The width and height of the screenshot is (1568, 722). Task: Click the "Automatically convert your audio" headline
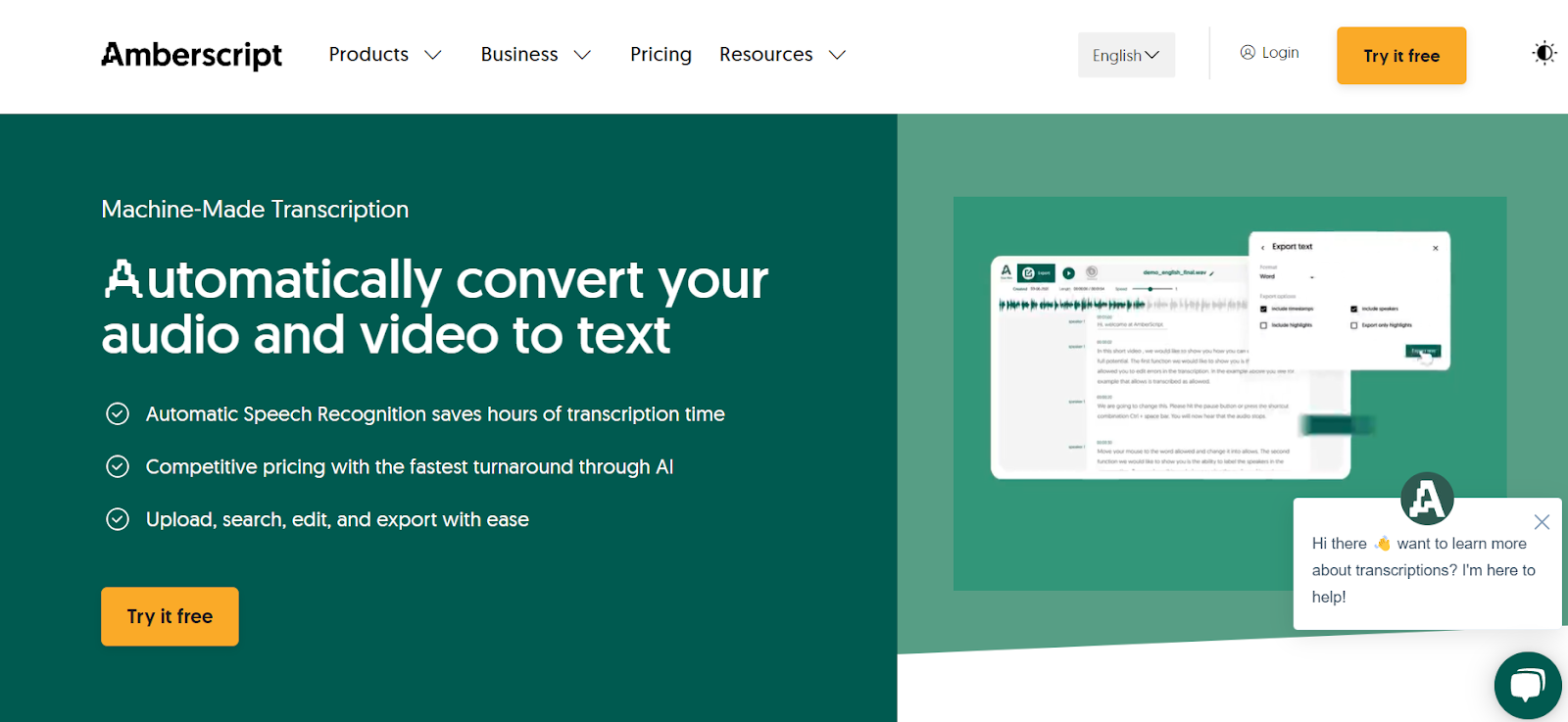pyautogui.click(x=435, y=308)
